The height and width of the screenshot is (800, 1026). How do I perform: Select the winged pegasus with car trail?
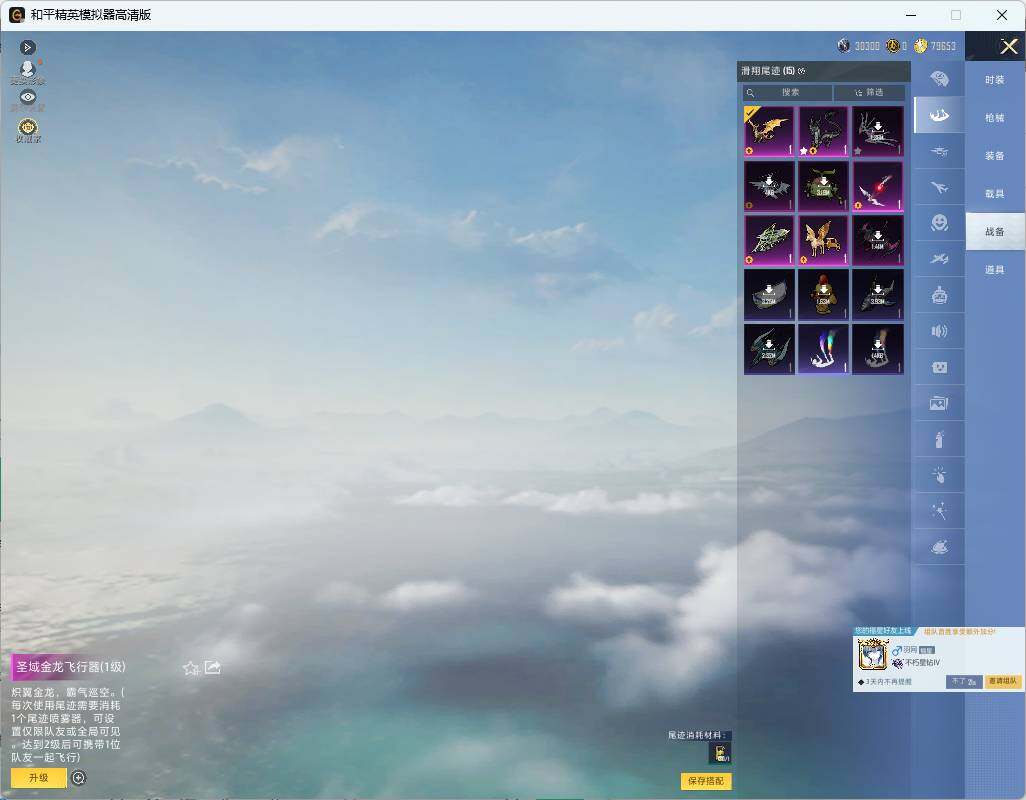click(823, 241)
